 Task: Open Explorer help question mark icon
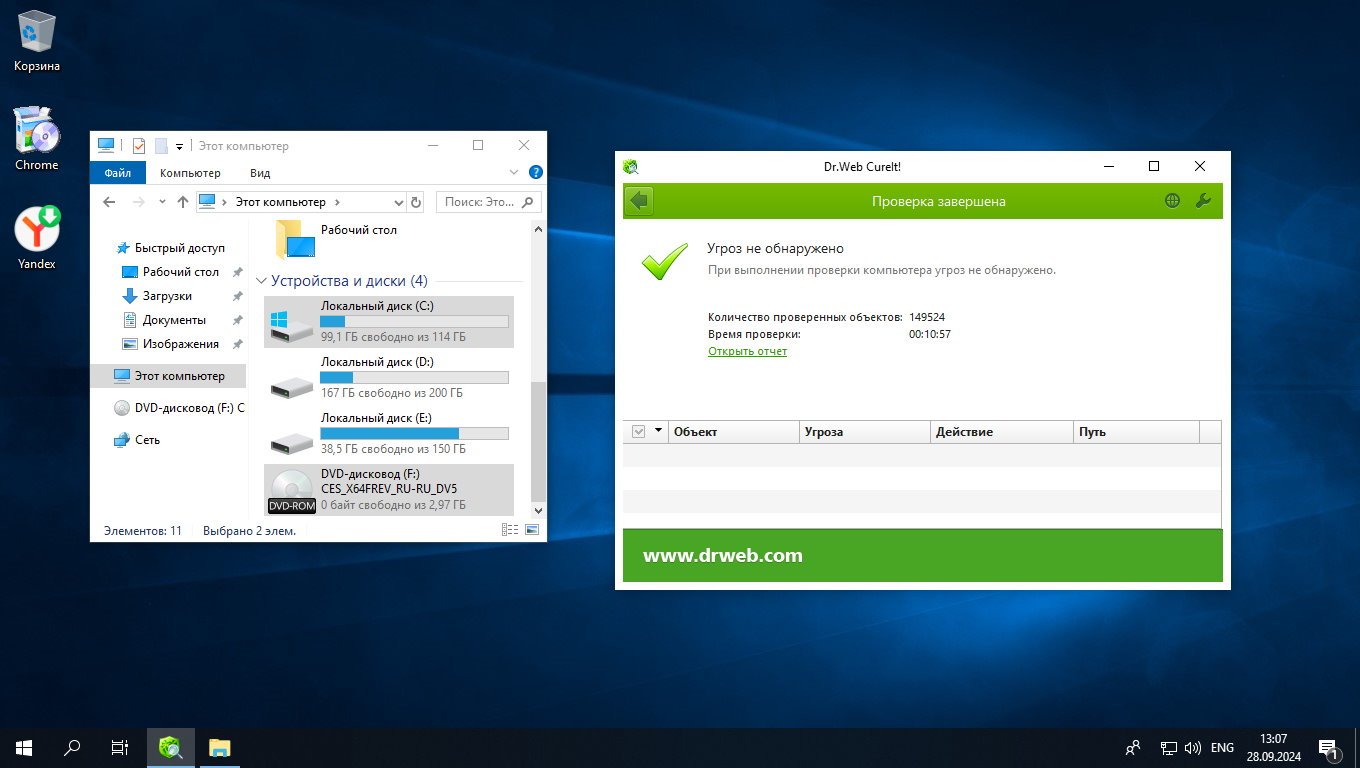[535, 173]
